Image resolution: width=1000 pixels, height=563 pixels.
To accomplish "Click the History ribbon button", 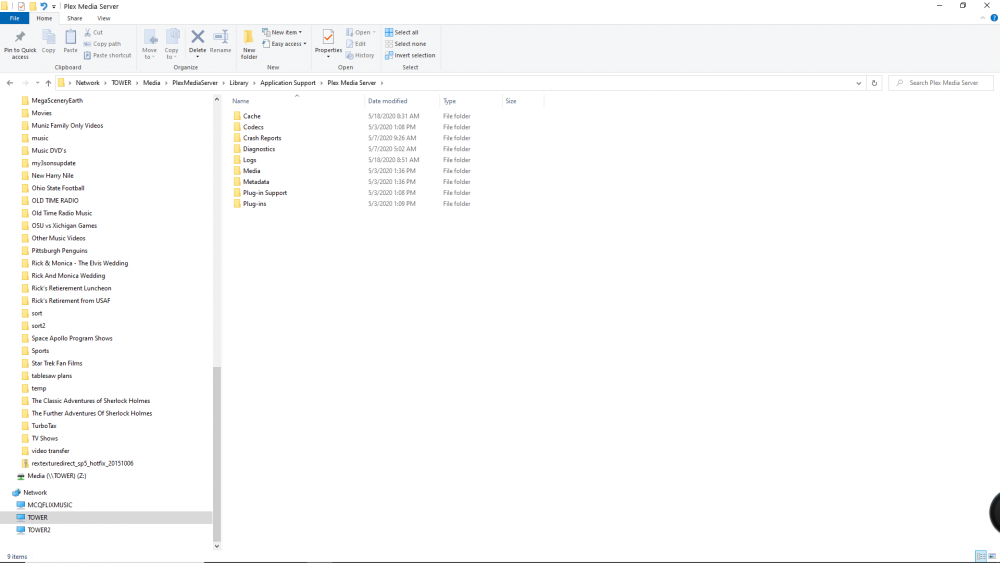I will tap(360, 55).
